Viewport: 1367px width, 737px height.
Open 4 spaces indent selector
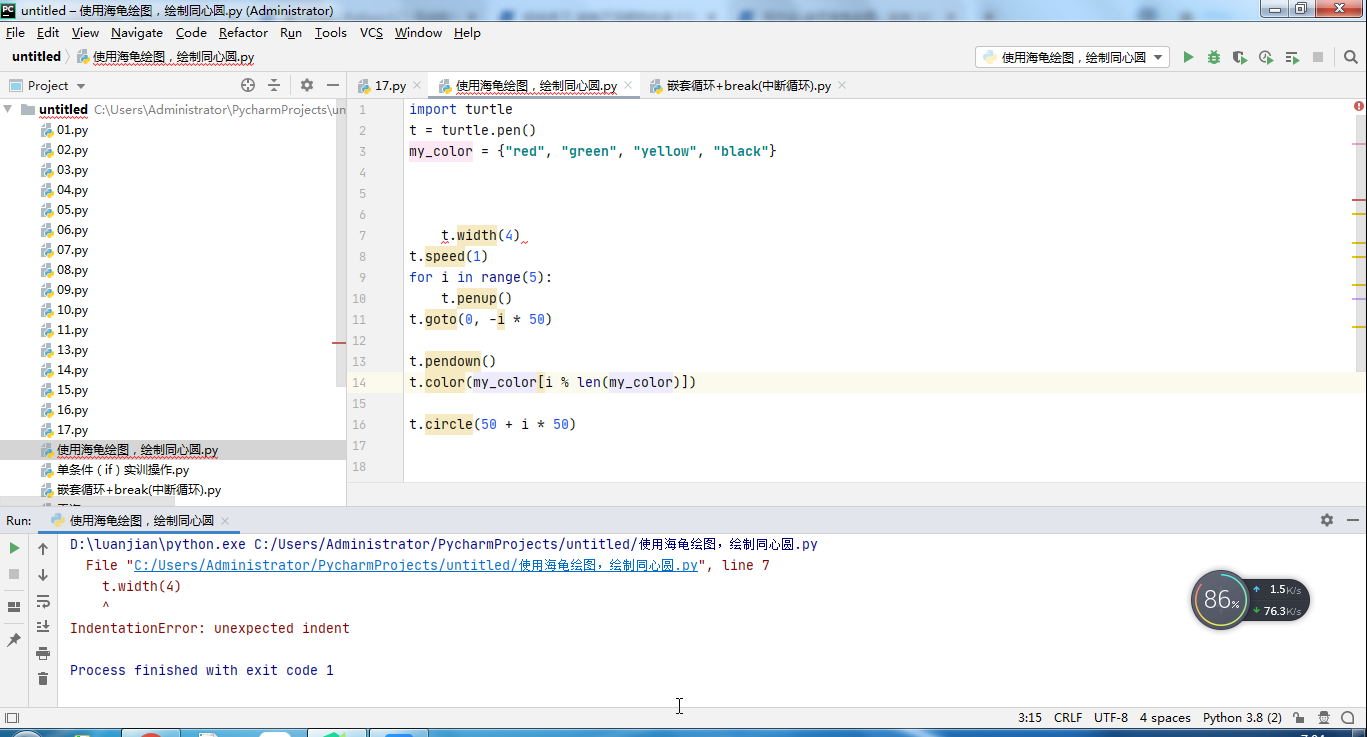pyautogui.click(x=1165, y=718)
